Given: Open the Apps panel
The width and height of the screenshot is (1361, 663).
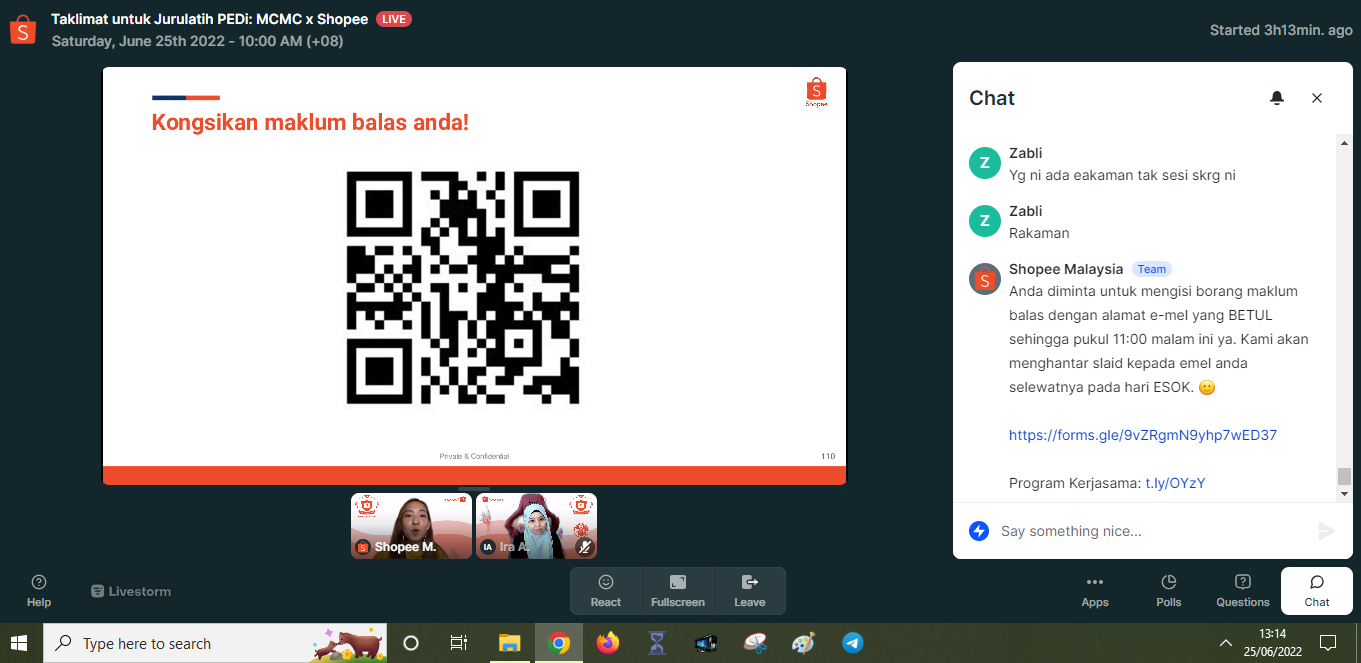Looking at the screenshot, I should (x=1095, y=590).
